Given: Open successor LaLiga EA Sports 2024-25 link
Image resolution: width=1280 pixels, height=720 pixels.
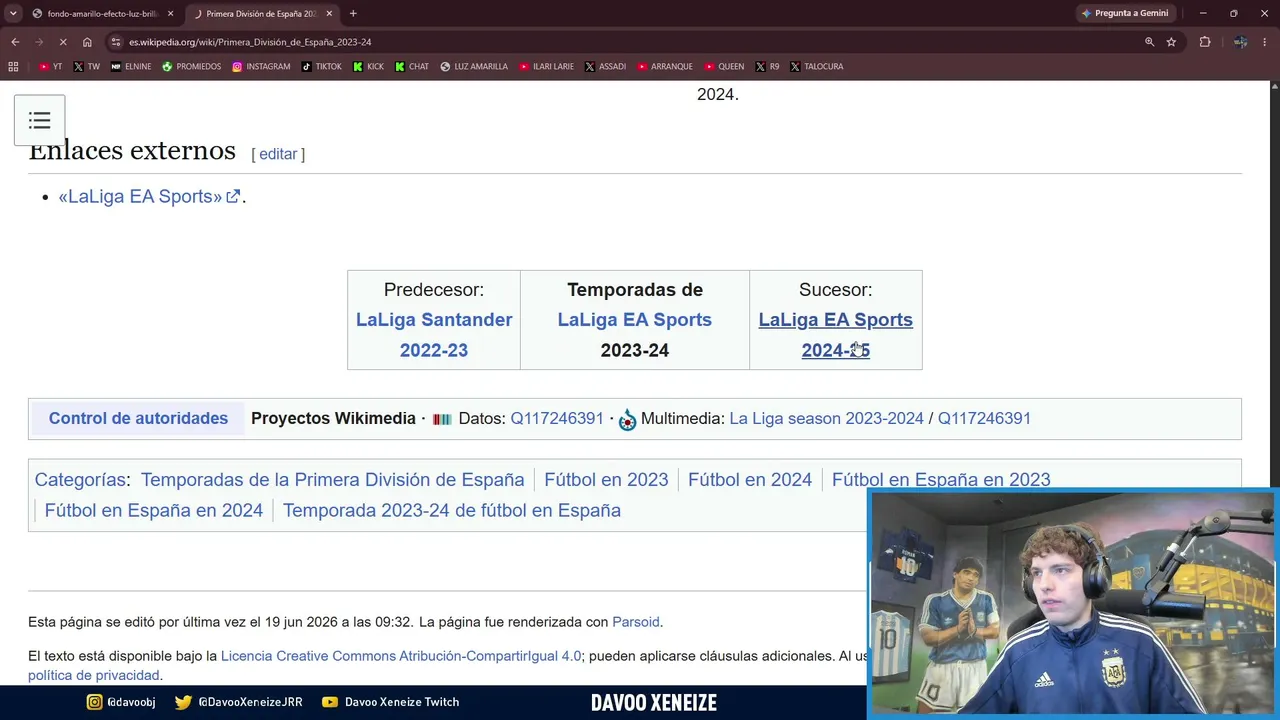Looking at the screenshot, I should click(x=836, y=335).
